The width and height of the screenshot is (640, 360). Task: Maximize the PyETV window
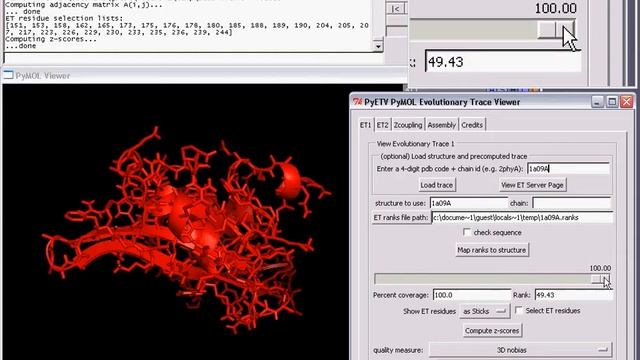pos(612,102)
